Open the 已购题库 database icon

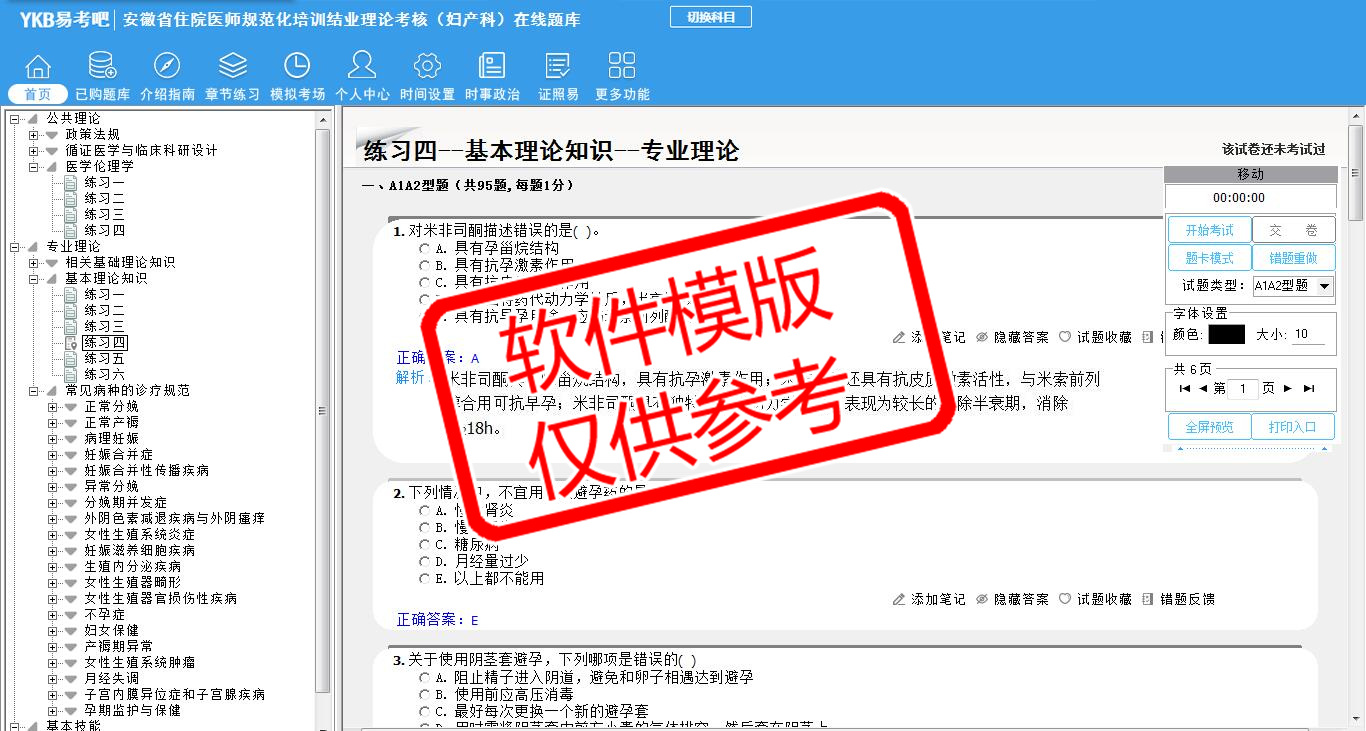coord(102,67)
